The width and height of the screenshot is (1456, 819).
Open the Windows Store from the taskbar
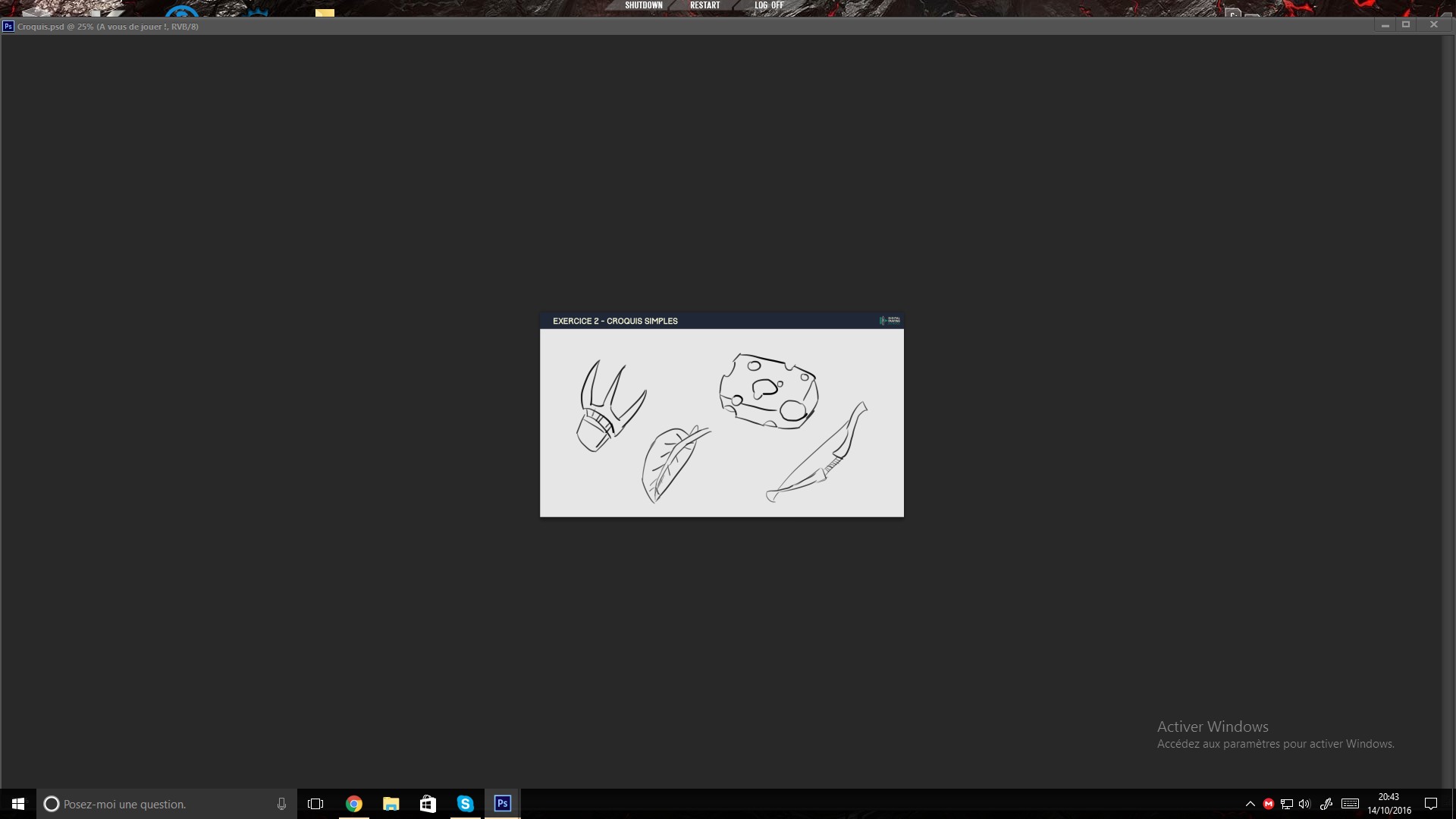(x=428, y=804)
